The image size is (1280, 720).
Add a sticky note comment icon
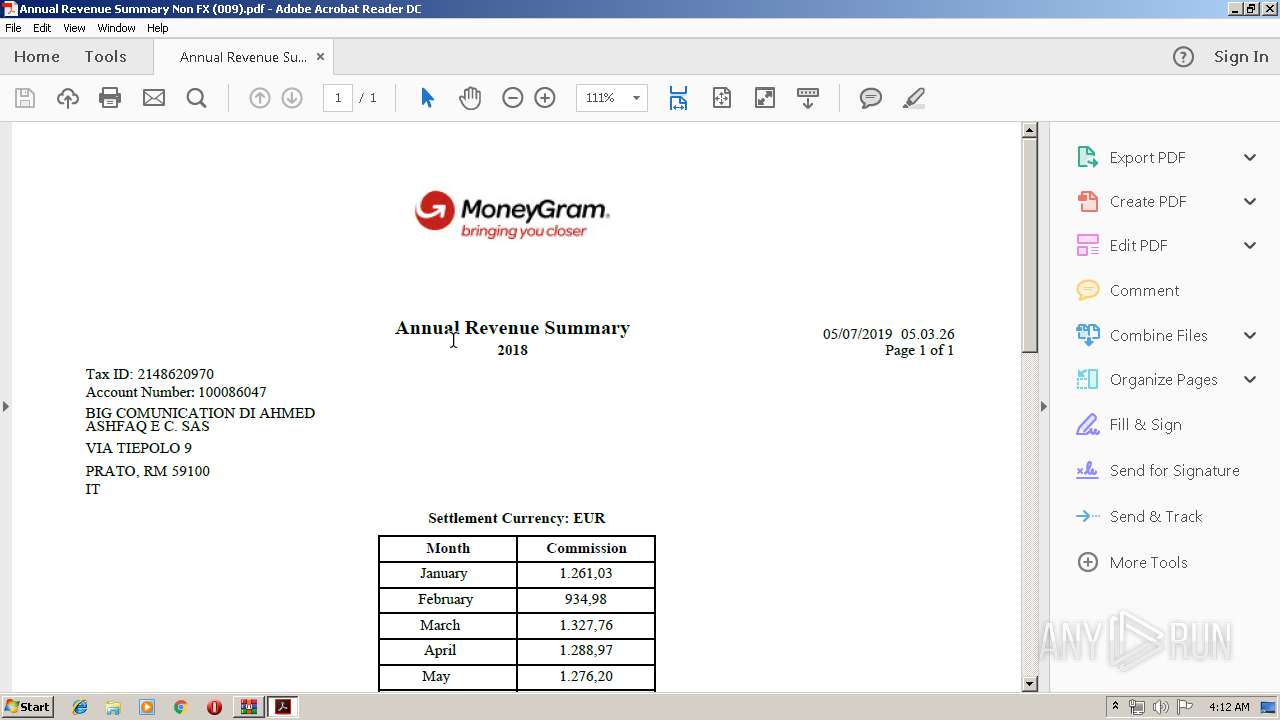pyautogui.click(x=871, y=98)
